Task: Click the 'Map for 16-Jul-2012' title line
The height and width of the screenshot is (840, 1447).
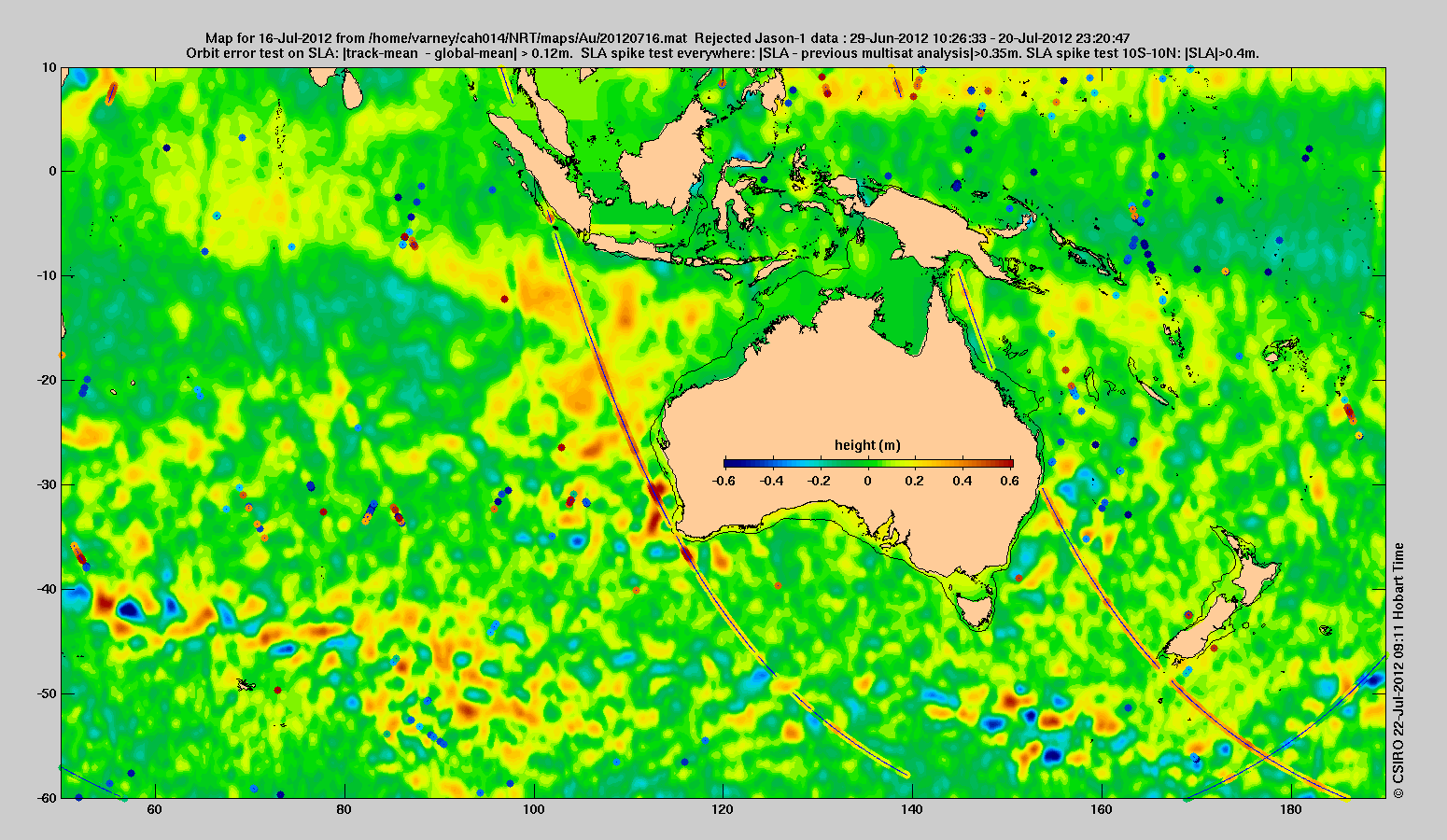Action: 667,38
